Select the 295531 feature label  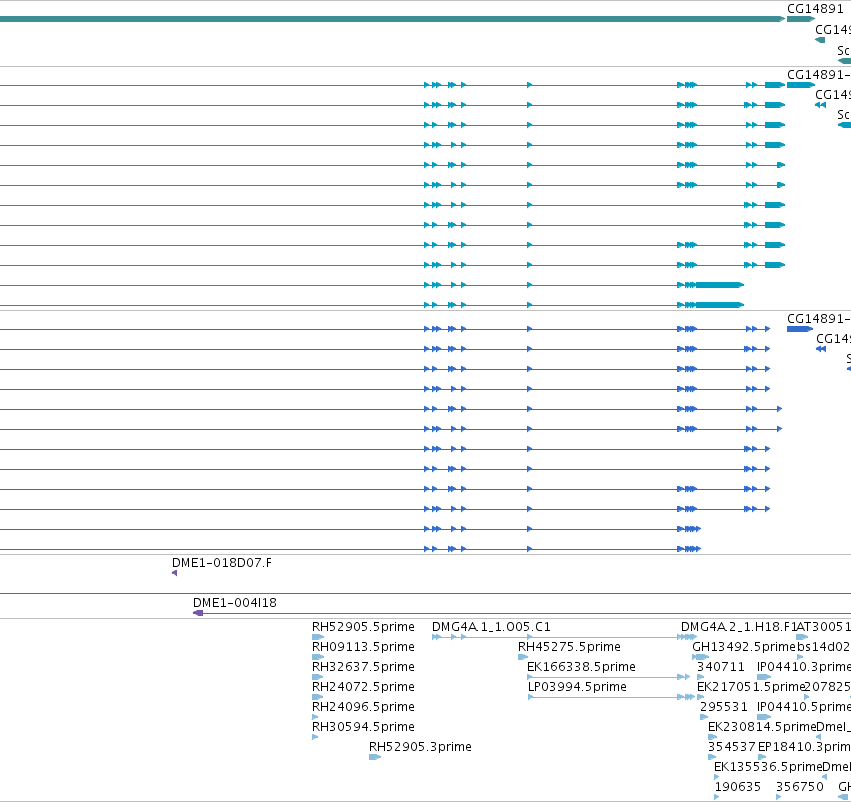[723, 707]
